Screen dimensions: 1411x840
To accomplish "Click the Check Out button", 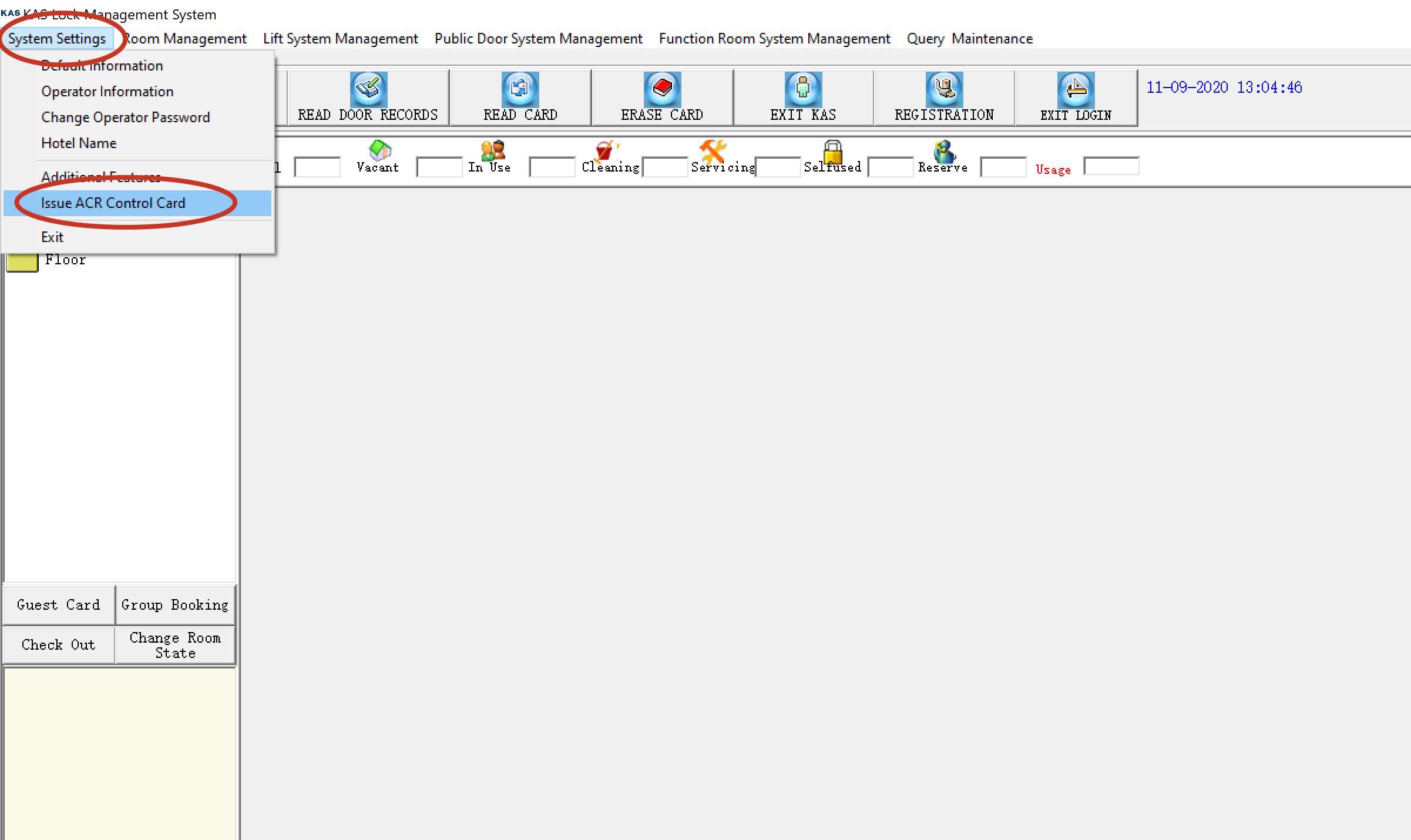I will [58, 645].
